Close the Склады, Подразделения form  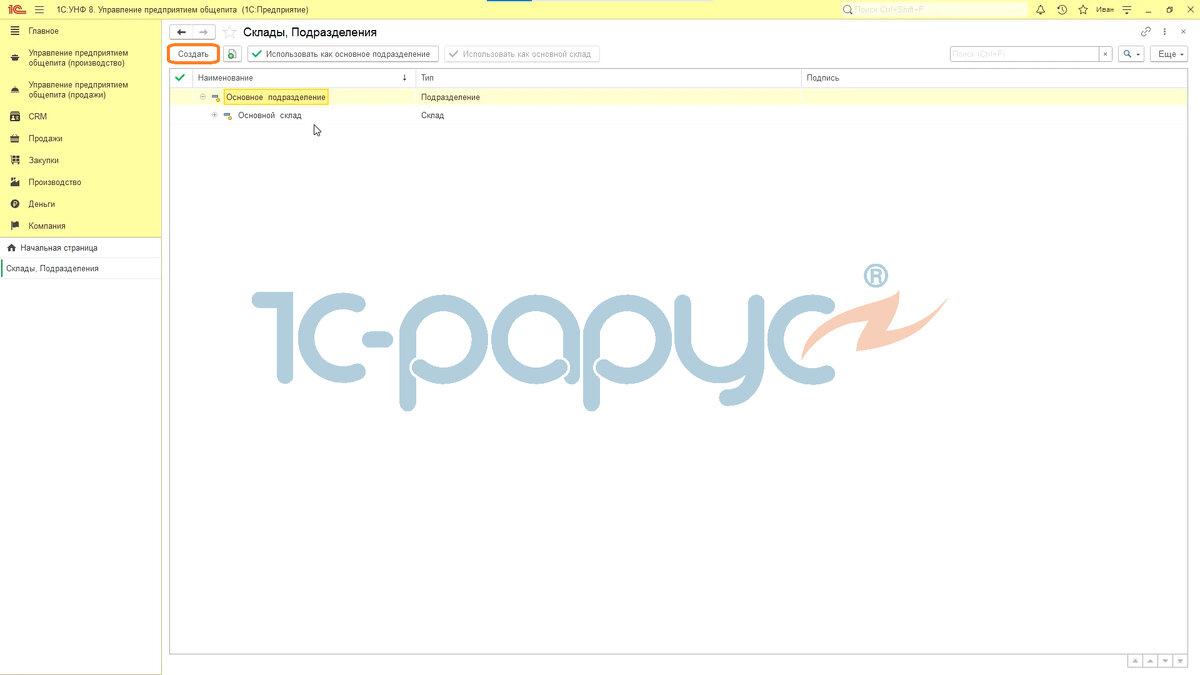[x=1183, y=32]
